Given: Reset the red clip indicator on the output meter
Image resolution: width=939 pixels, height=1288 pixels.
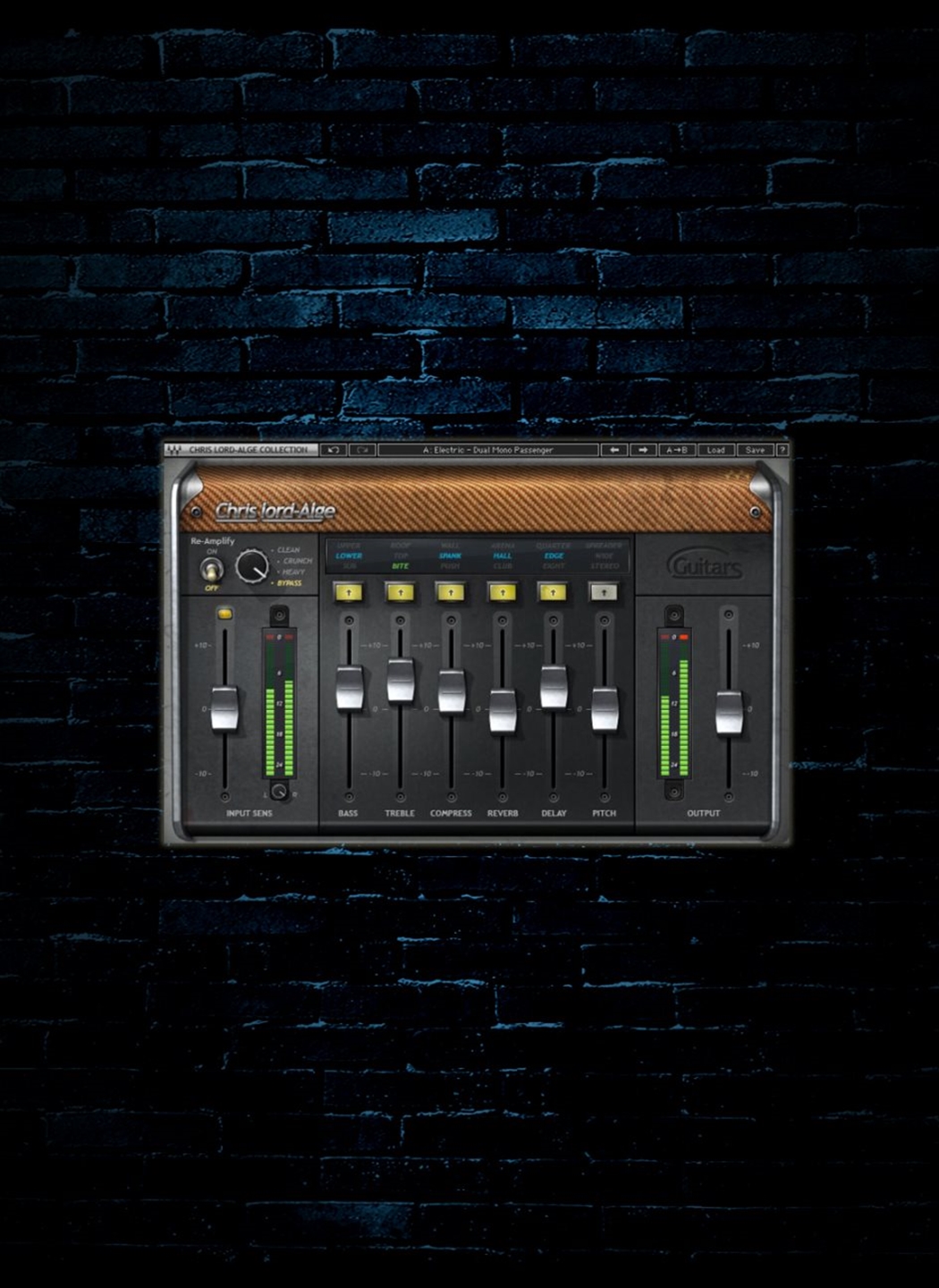Looking at the screenshot, I should pos(684,637).
